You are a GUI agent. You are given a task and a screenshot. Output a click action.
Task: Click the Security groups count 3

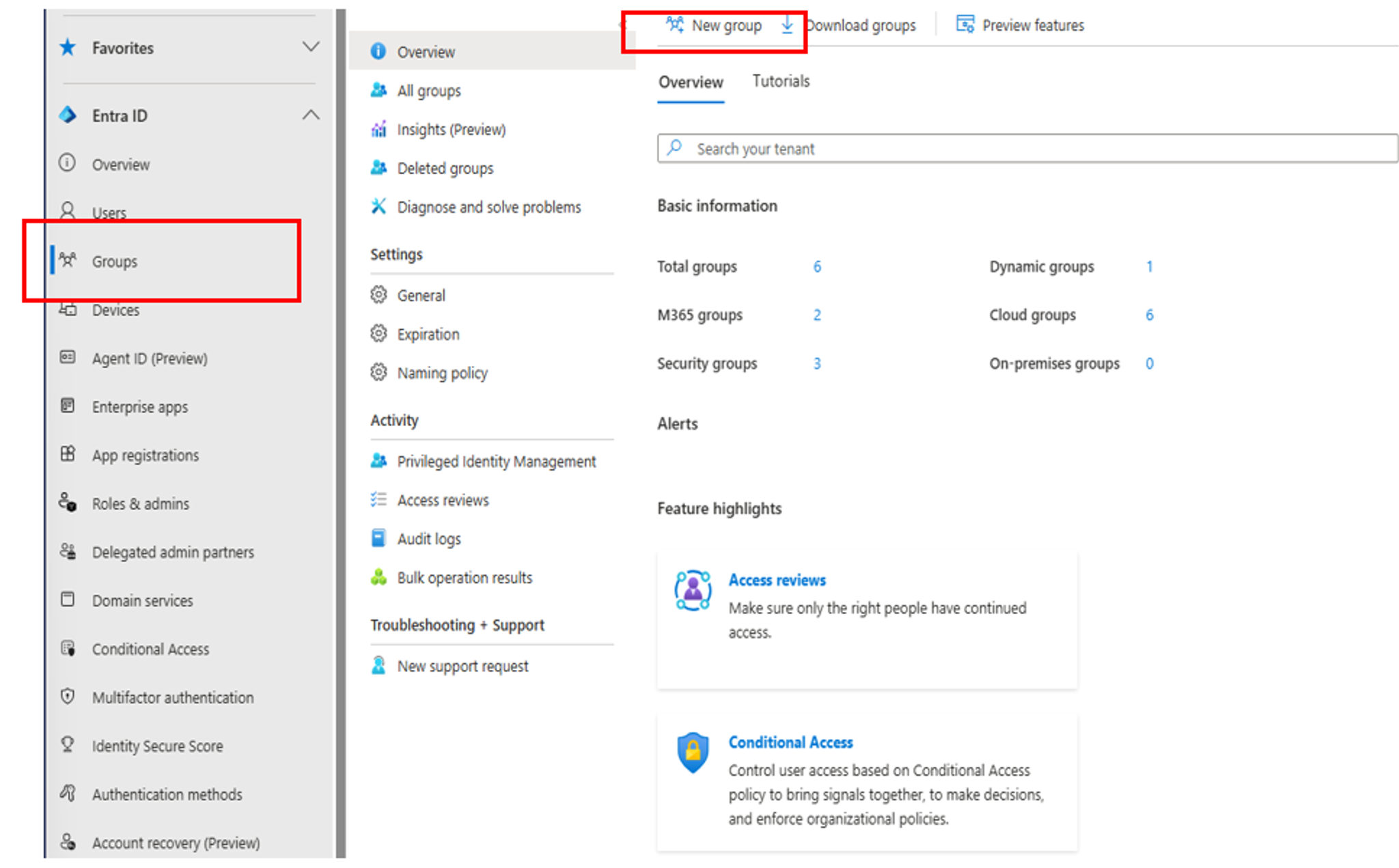click(817, 363)
